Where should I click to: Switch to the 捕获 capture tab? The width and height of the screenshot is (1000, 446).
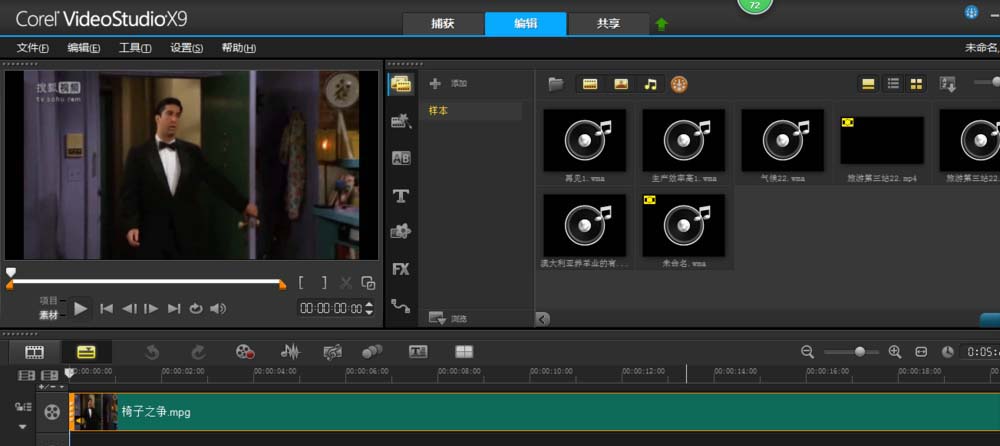pos(443,24)
